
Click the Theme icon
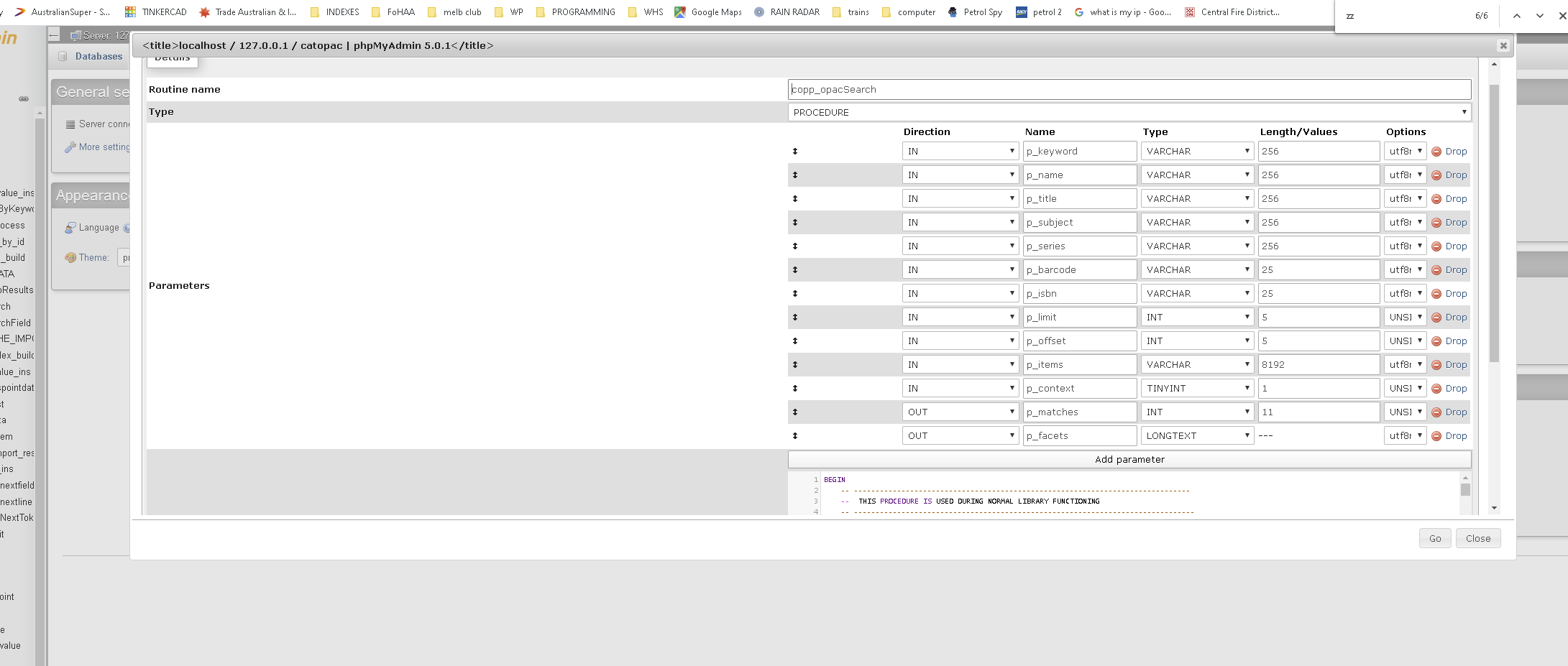(71, 257)
